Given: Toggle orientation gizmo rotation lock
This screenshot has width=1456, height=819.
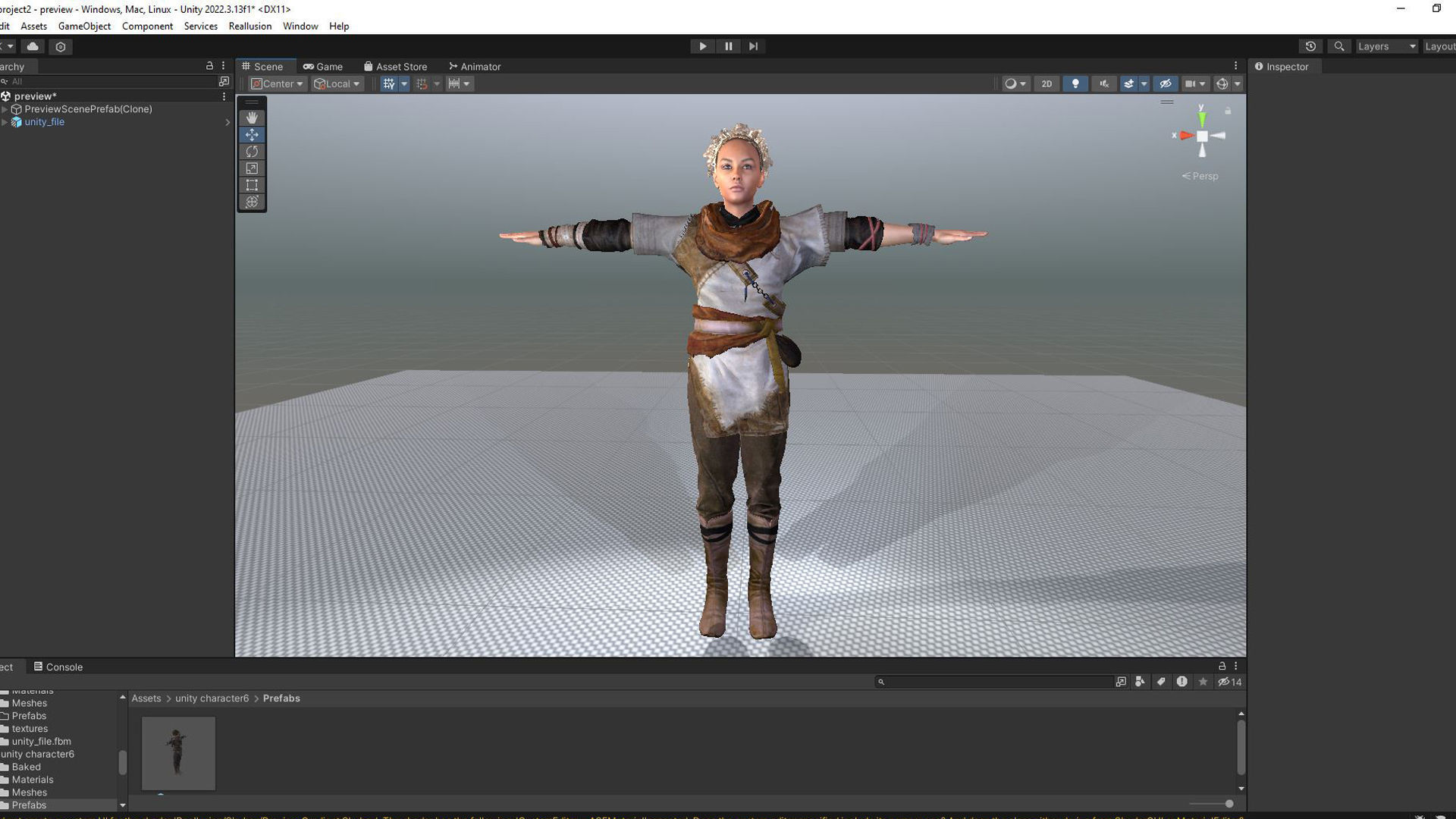Looking at the screenshot, I should (1228, 111).
